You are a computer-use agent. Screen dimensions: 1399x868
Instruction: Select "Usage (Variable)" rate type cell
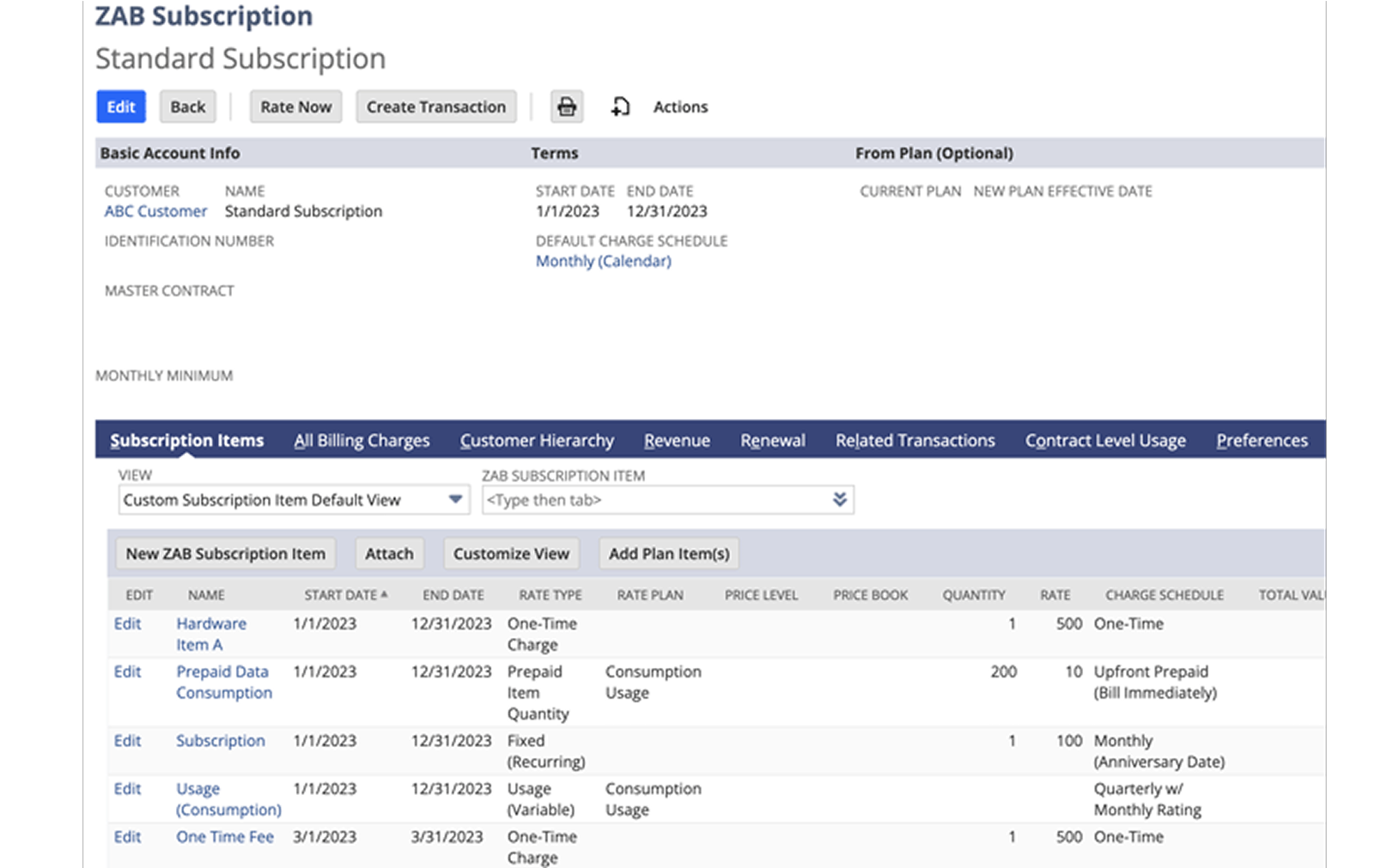tap(541, 799)
